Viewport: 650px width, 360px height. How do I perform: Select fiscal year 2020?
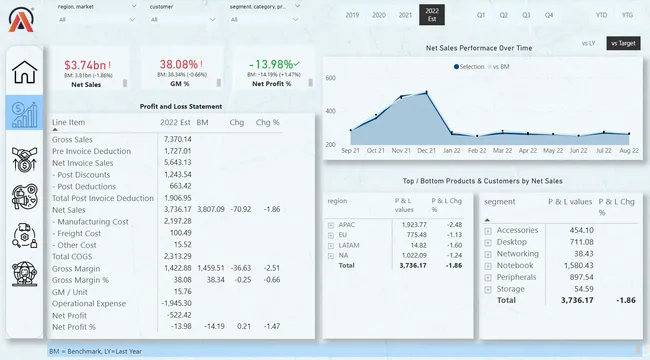click(x=379, y=15)
